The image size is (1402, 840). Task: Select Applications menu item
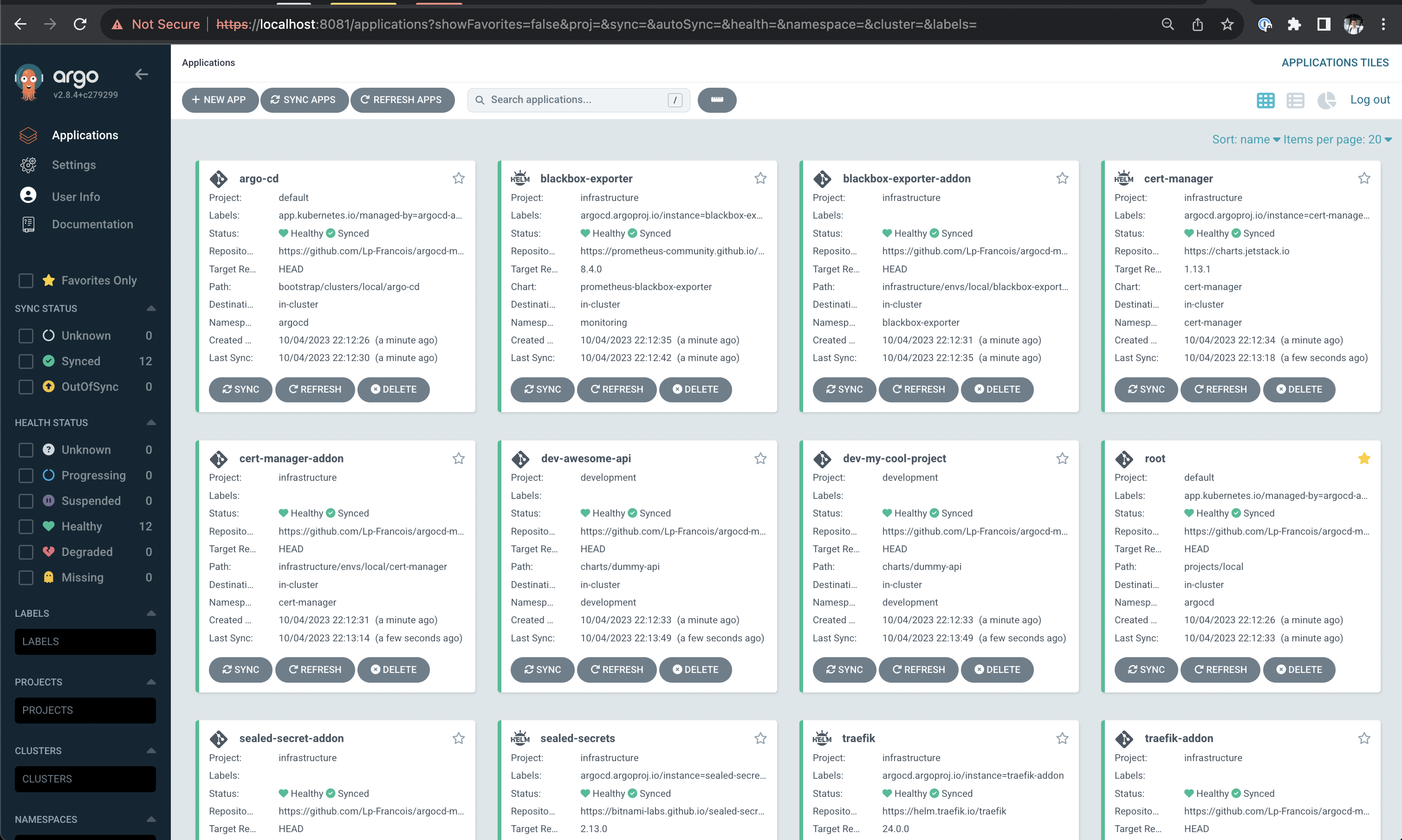pyautogui.click(x=84, y=135)
